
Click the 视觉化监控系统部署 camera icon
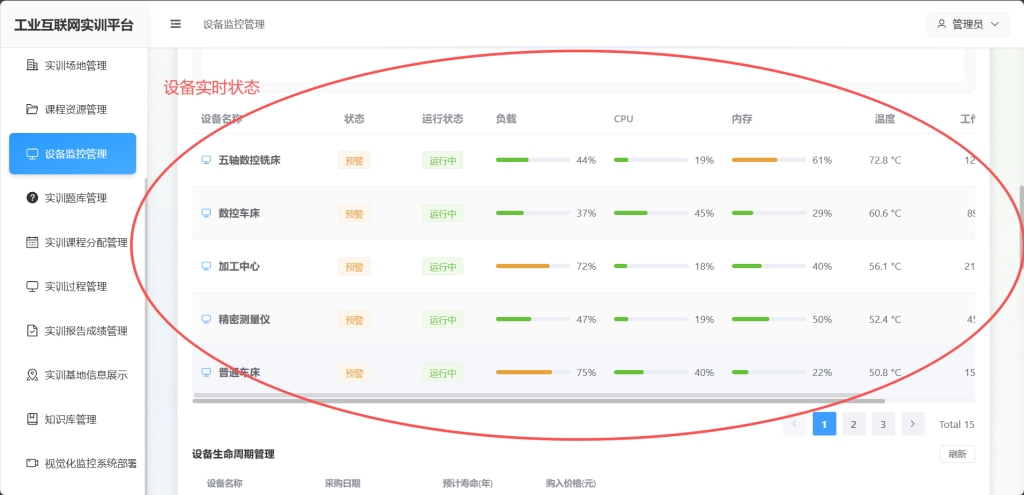[x=32, y=463]
